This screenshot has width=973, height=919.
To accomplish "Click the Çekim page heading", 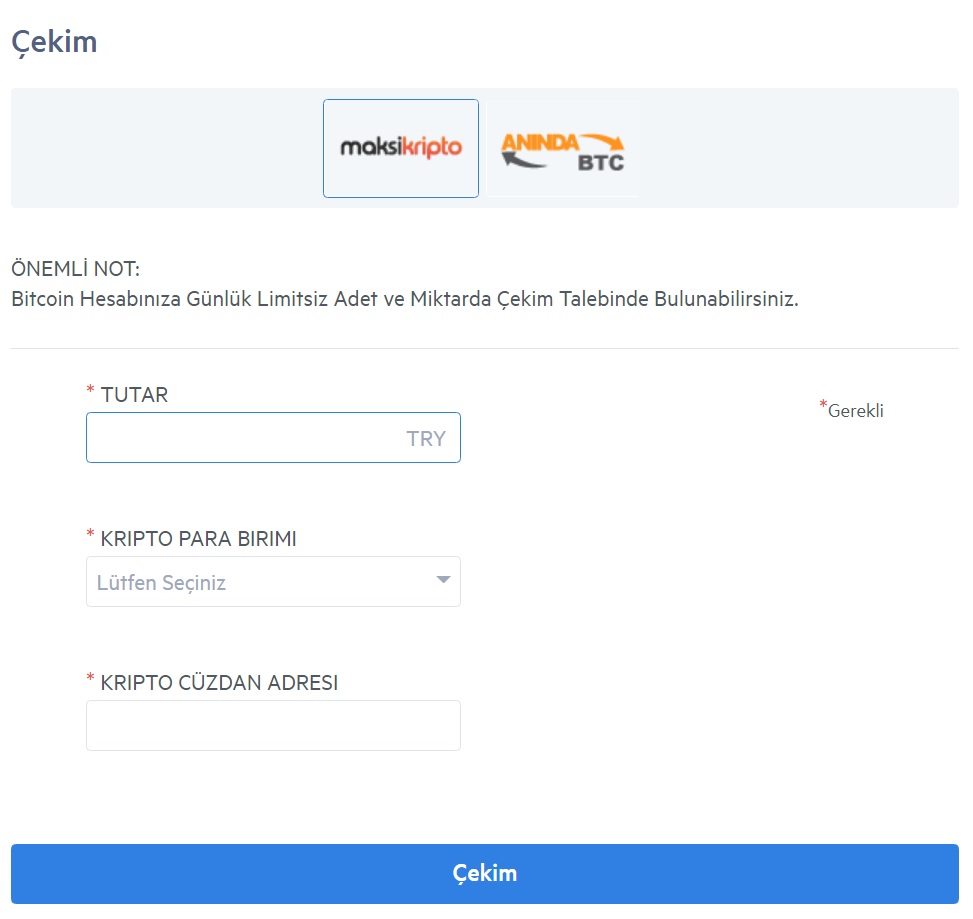I will [55, 42].
